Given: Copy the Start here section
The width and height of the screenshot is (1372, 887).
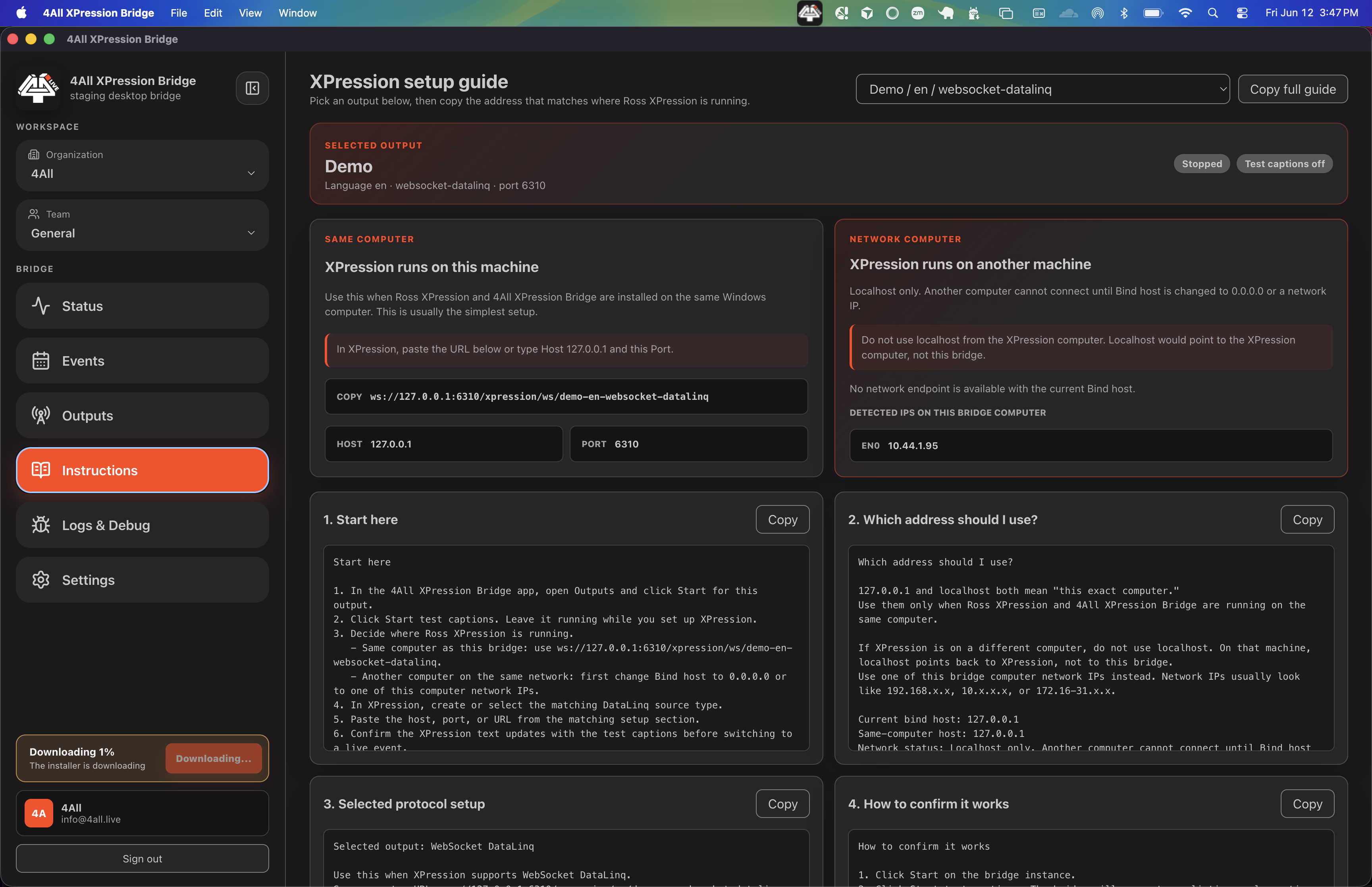Looking at the screenshot, I should [x=782, y=519].
